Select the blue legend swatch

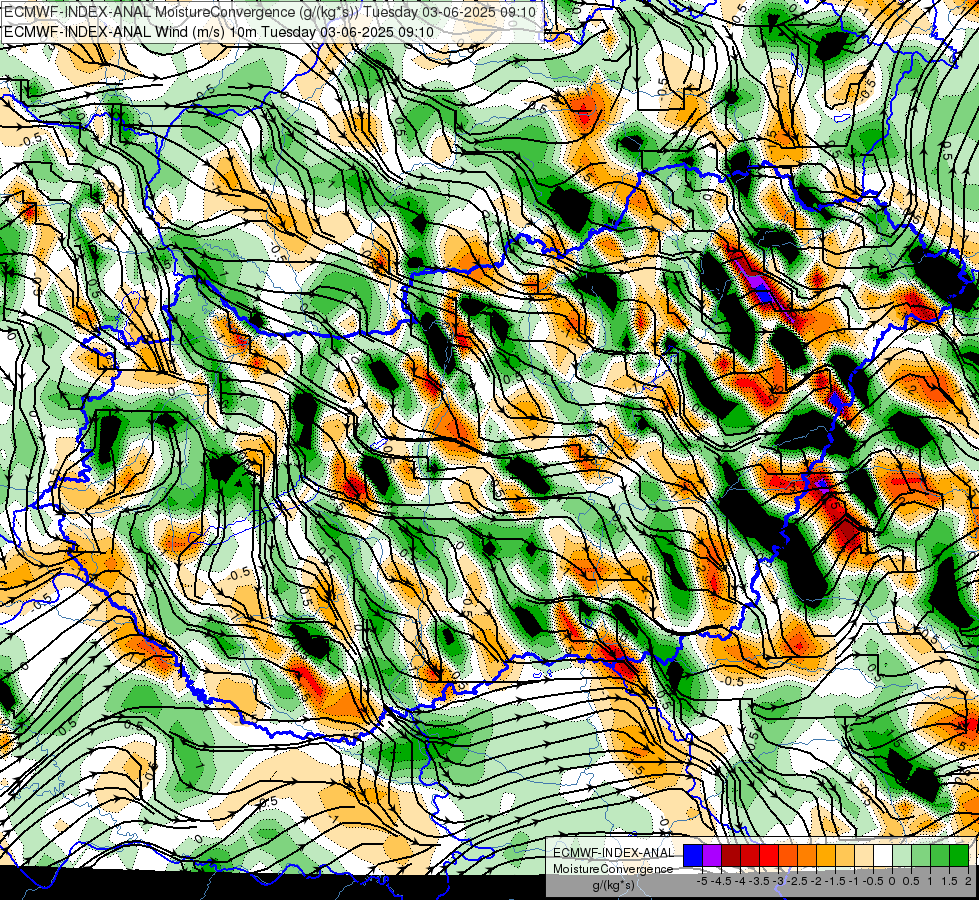pos(693,856)
